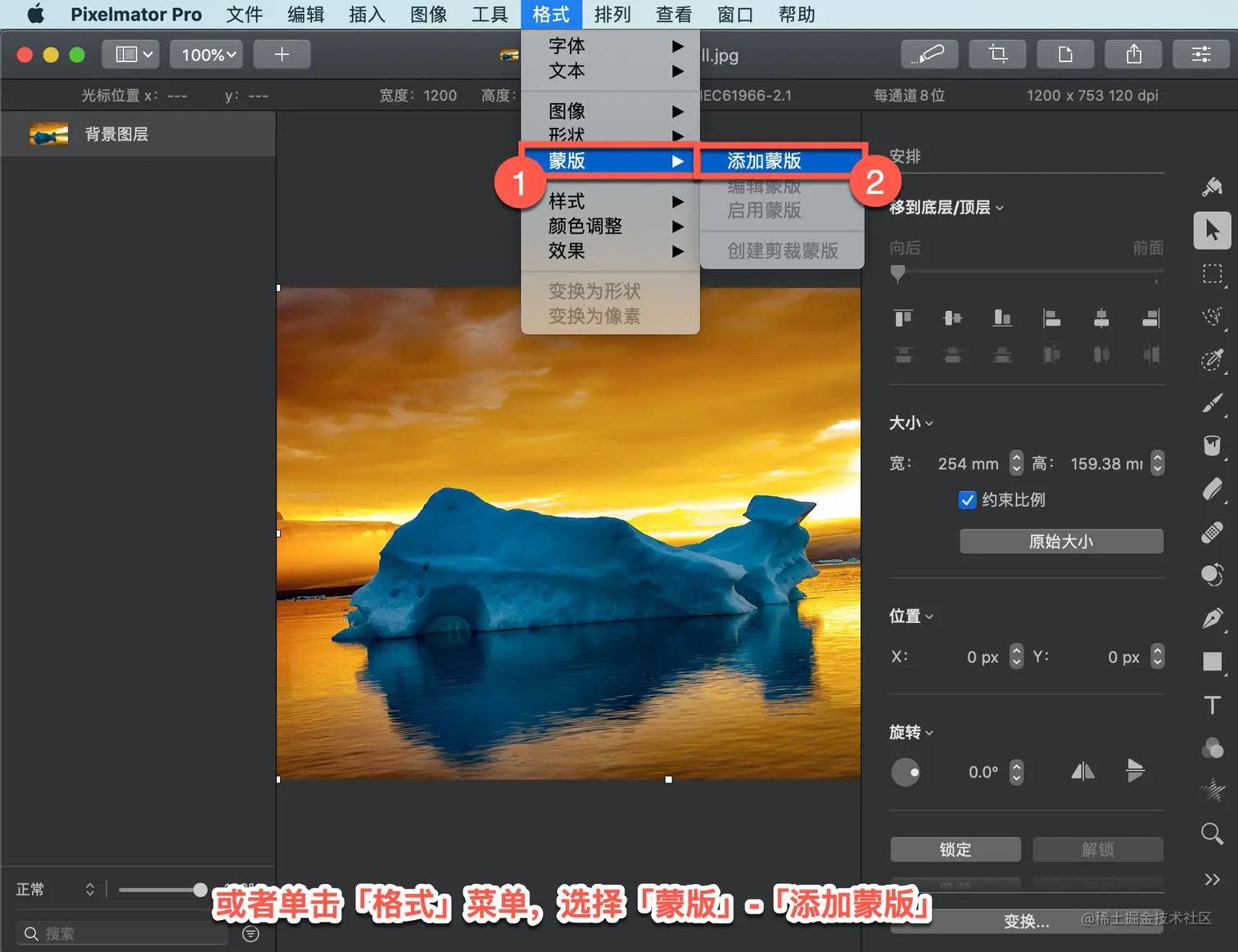
Task: Click the rotation angle dial
Action: (x=905, y=772)
